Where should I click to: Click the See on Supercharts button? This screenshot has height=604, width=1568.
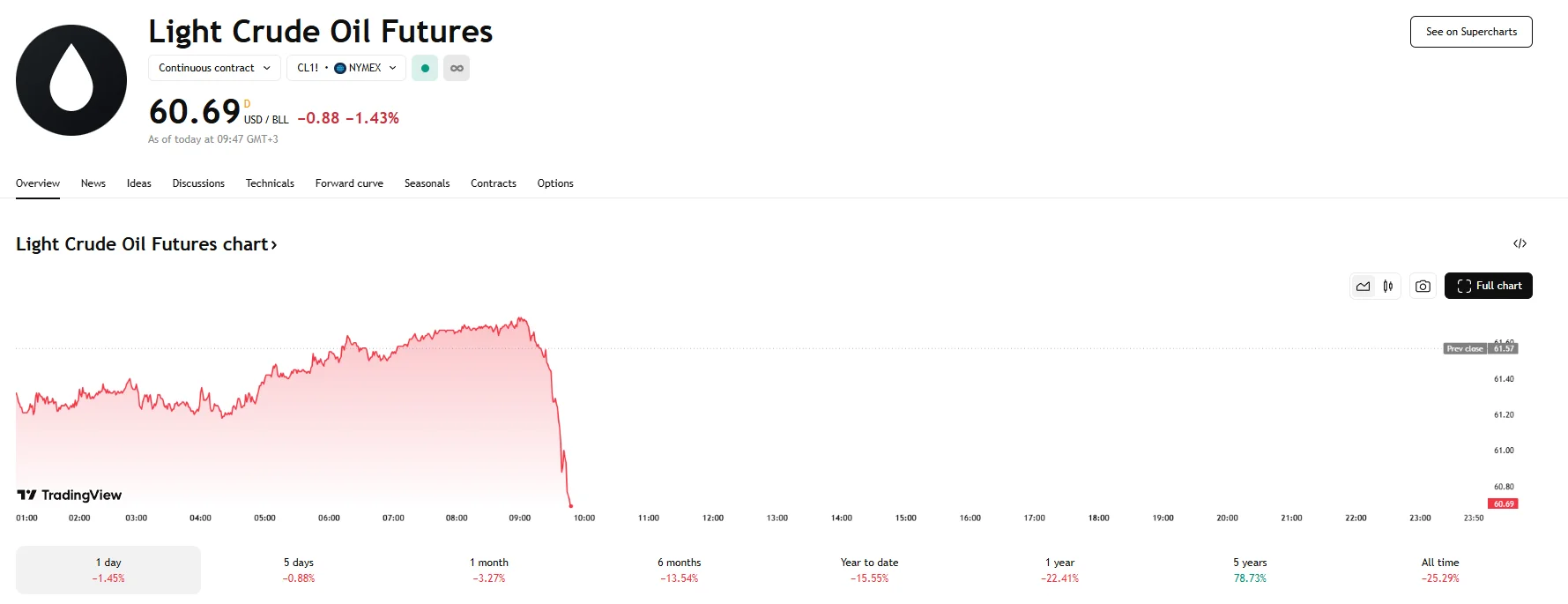tap(1470, 31)
